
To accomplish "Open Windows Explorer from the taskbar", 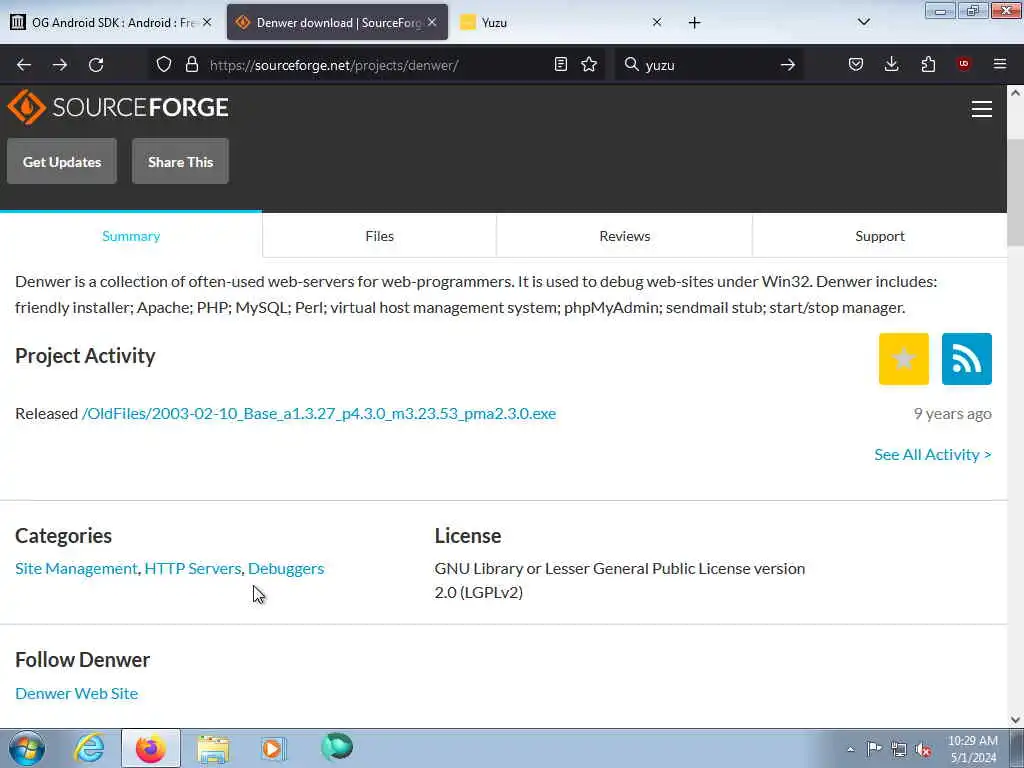I will pyautogui.click(x=213, y=748).
